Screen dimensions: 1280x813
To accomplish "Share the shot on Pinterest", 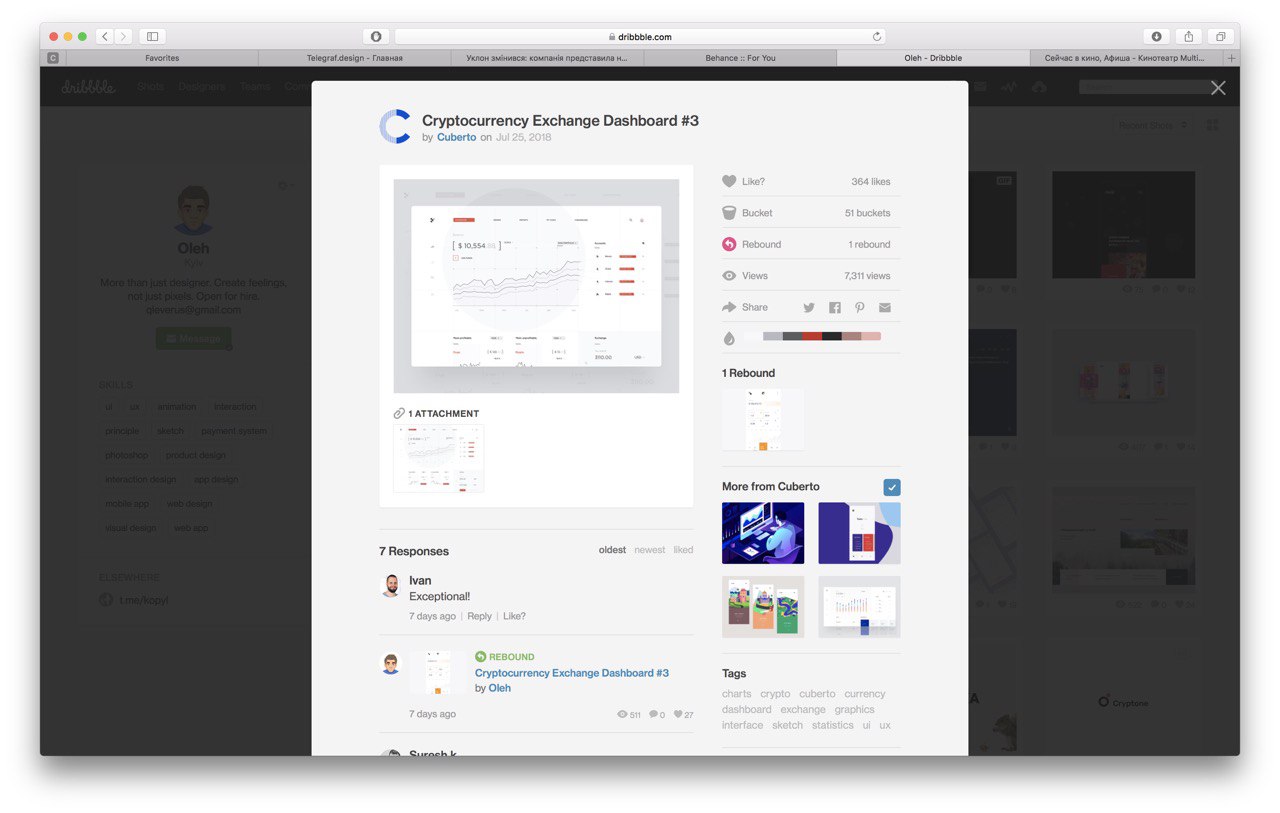I will point(859,307).
